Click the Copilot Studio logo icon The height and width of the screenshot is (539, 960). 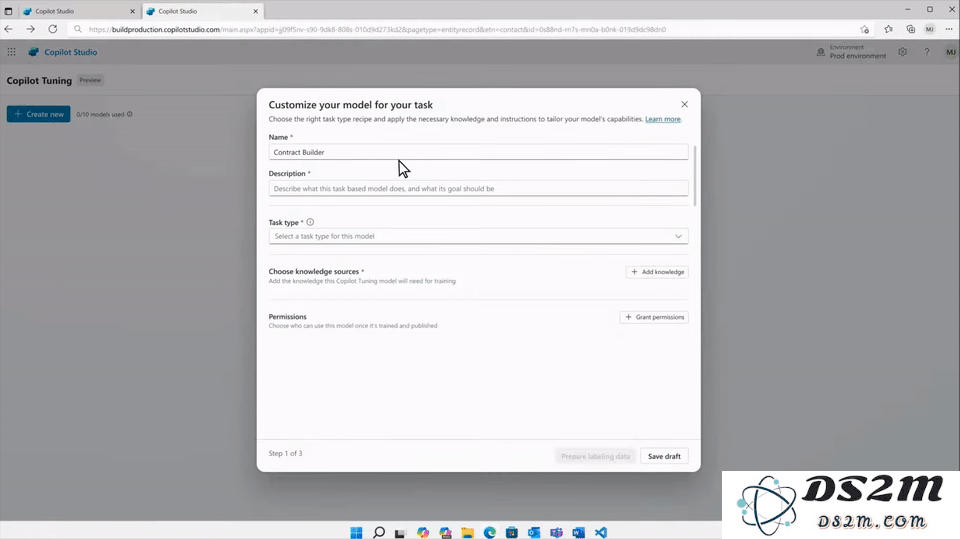coord(33,52)
